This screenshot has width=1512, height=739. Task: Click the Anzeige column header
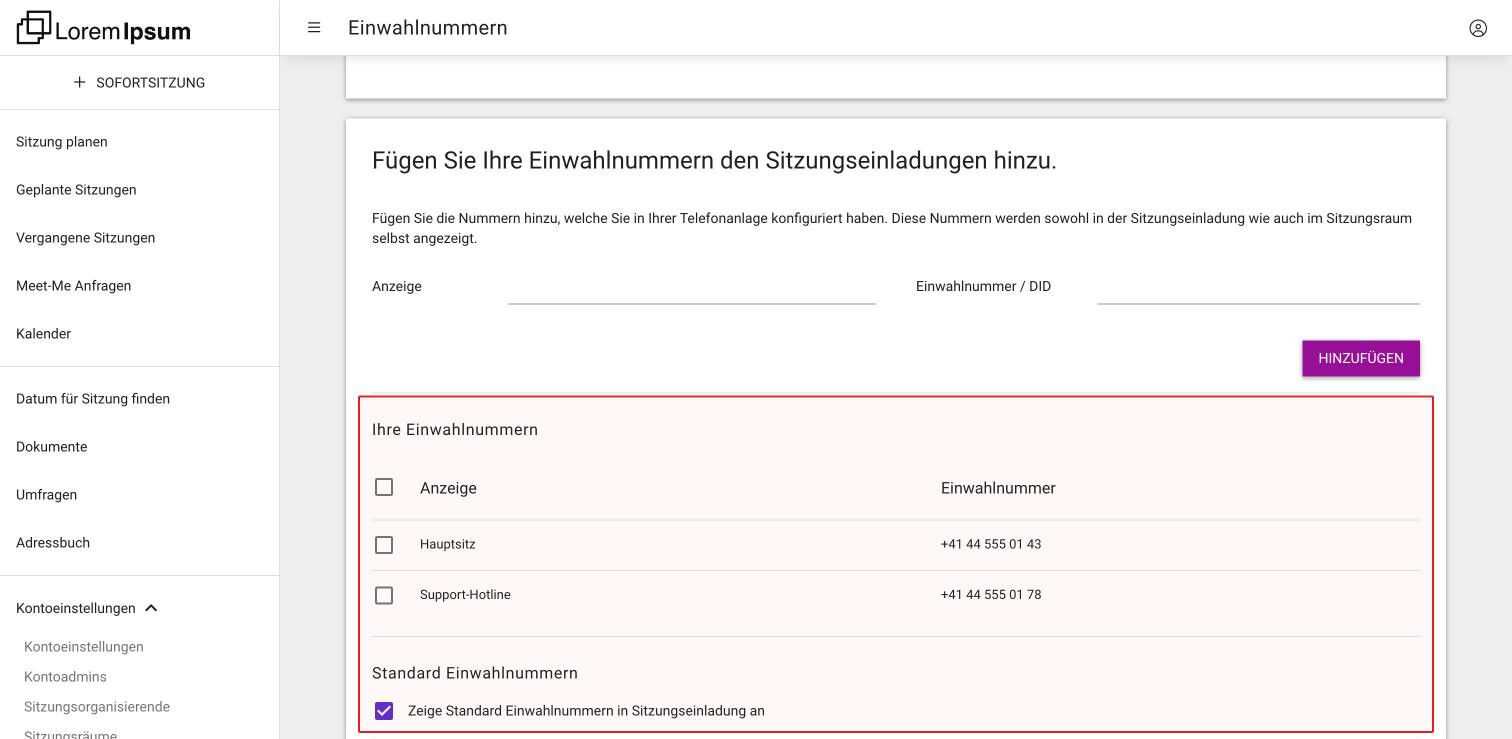(x=448, y=488)
